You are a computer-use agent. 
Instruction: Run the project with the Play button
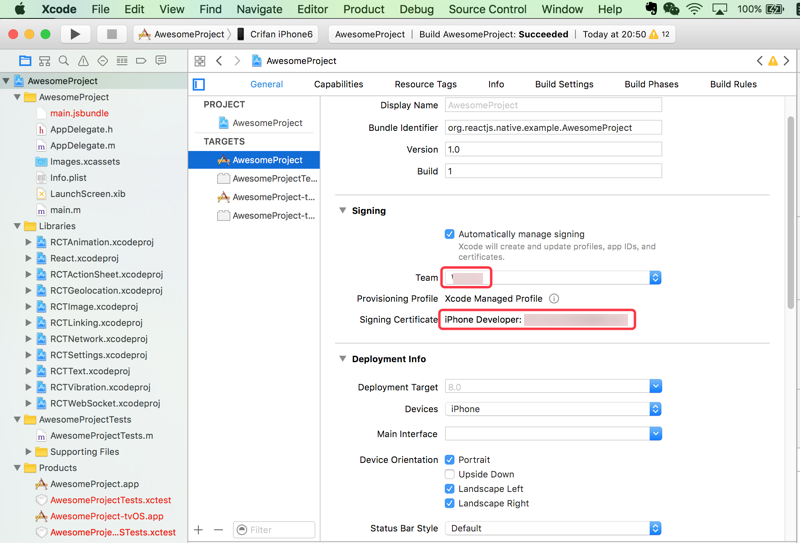pos(76,34)
